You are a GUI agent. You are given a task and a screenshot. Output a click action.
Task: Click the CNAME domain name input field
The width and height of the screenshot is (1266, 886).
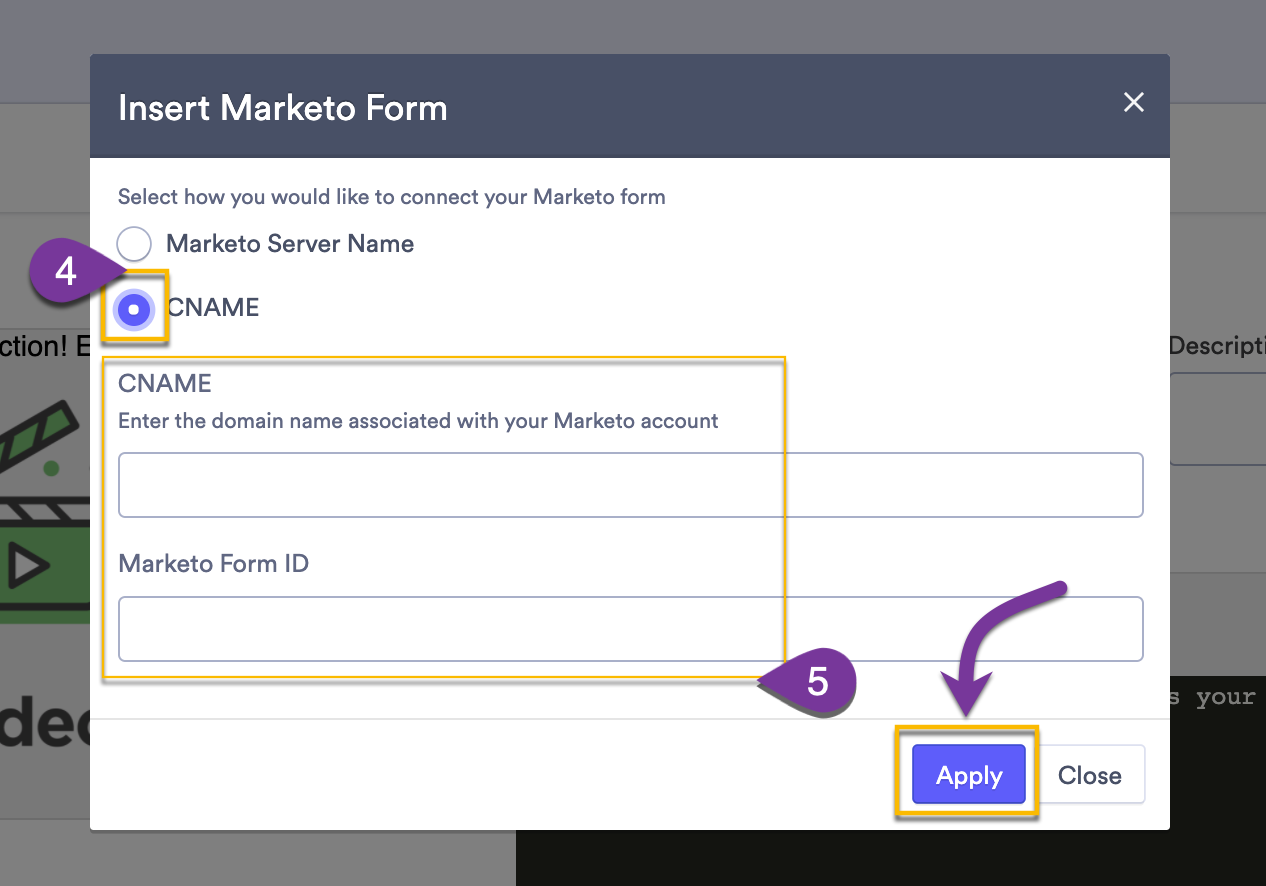[630, 485]
